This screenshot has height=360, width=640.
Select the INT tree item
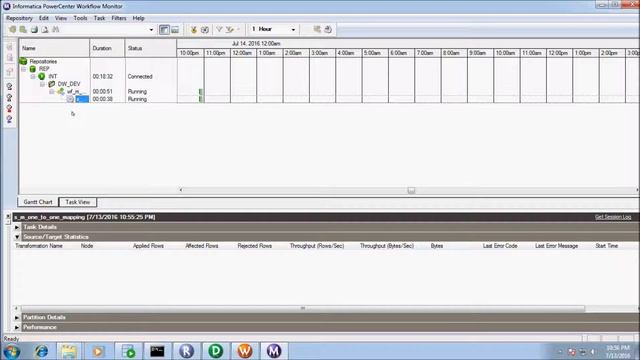click(x=53, y=76)
